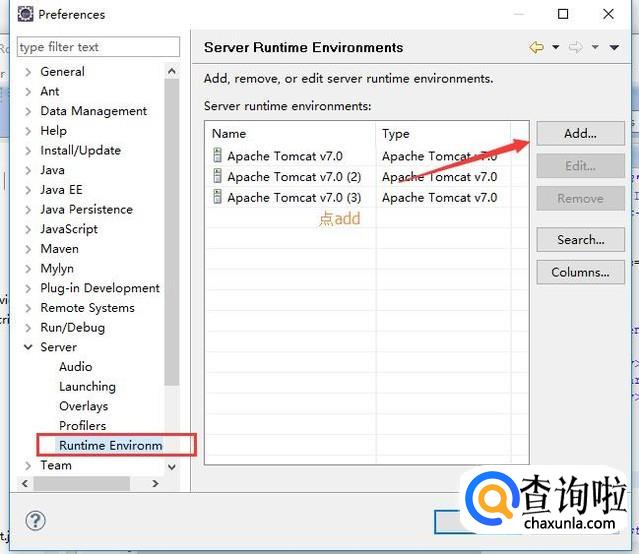
Task: Select Profilers under Server
Action: (x=82, y=426)
